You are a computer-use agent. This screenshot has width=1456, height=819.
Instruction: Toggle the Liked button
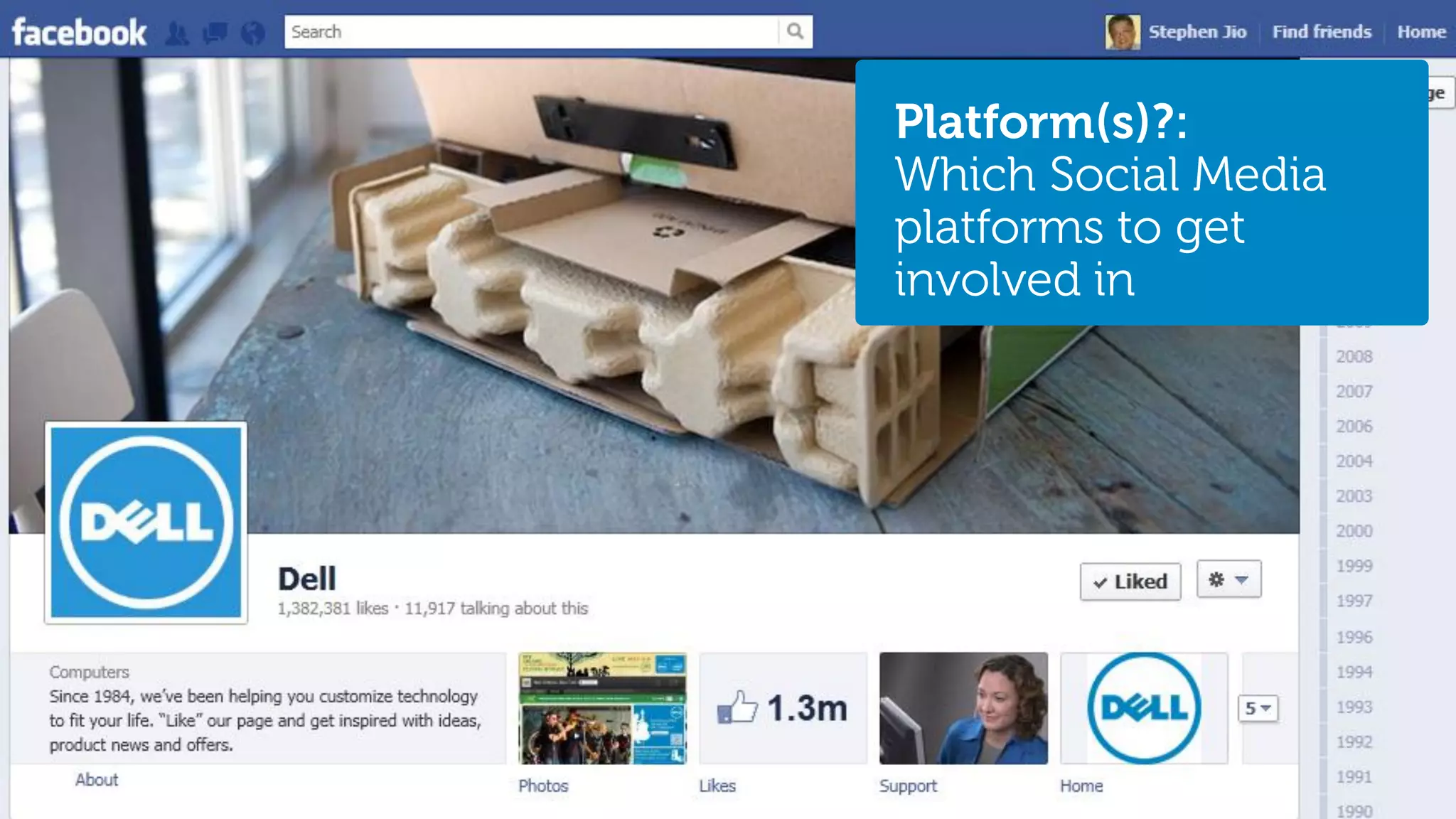pyautogui.click(x=1130, y=582)
